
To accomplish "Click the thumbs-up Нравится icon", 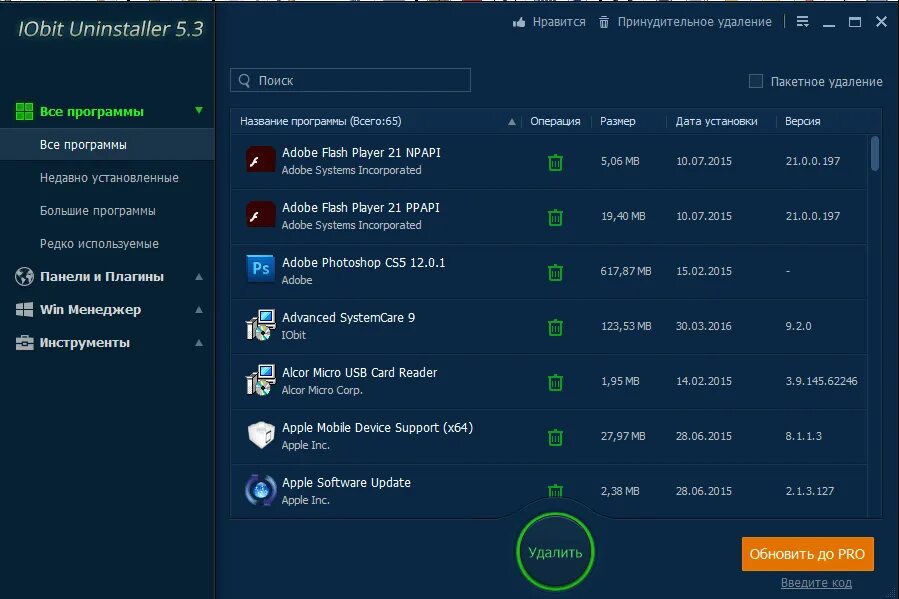I will 519,22.
